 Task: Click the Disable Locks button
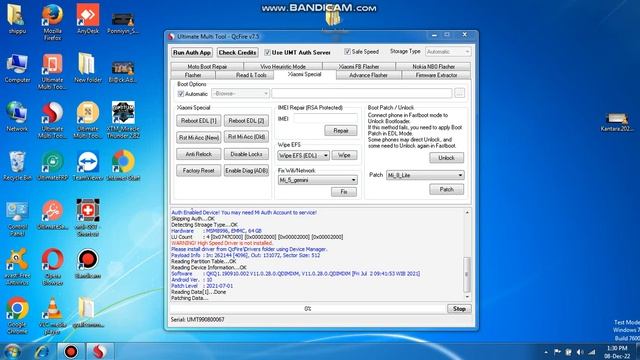tap(246, 154)
